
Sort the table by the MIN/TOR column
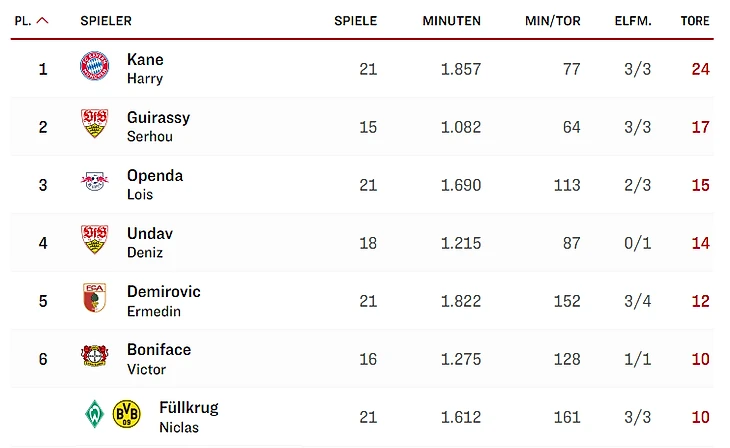click(552, 21)
